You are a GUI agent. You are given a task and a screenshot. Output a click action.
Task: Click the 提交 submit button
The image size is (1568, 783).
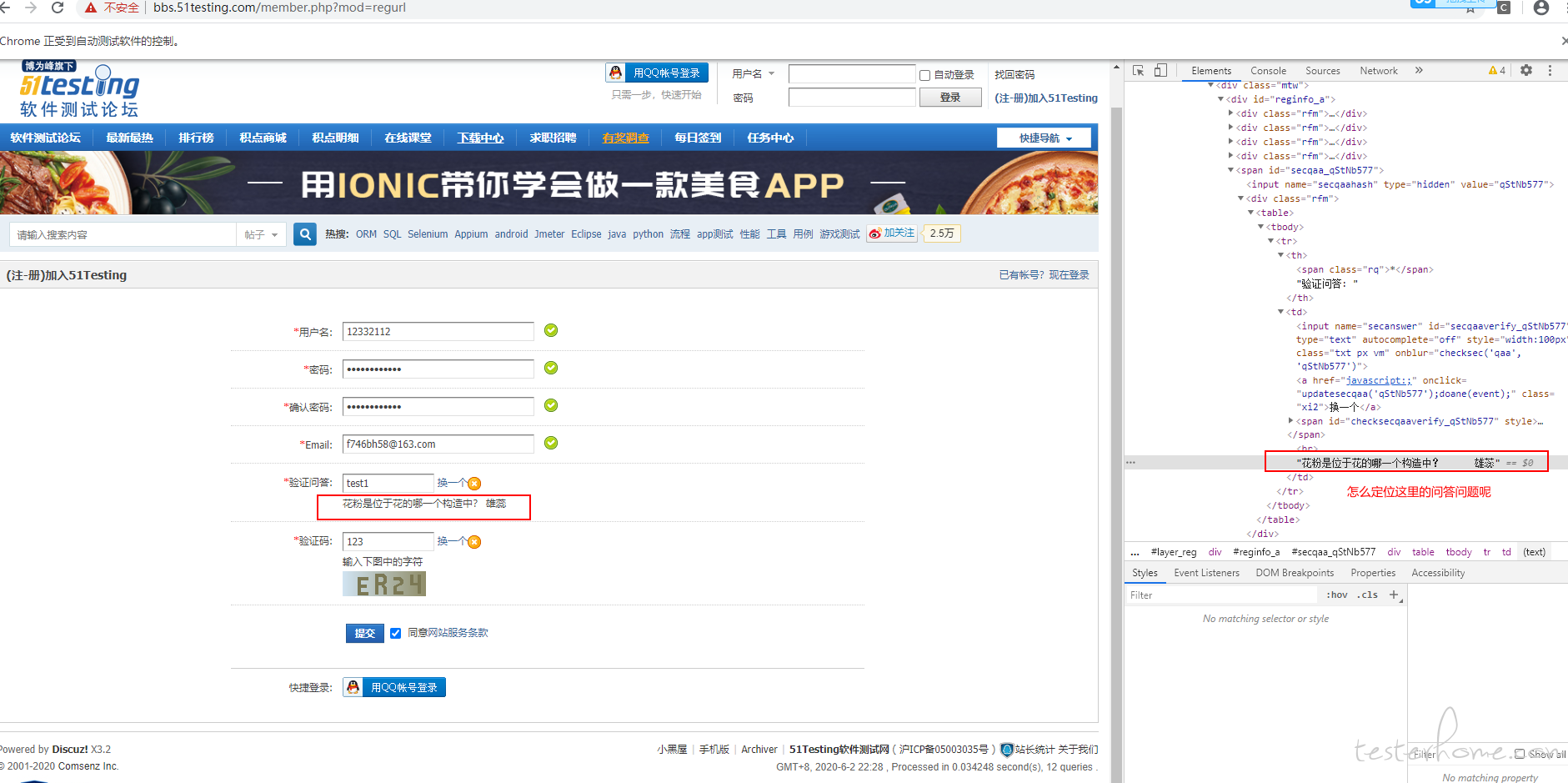point(365,633)
